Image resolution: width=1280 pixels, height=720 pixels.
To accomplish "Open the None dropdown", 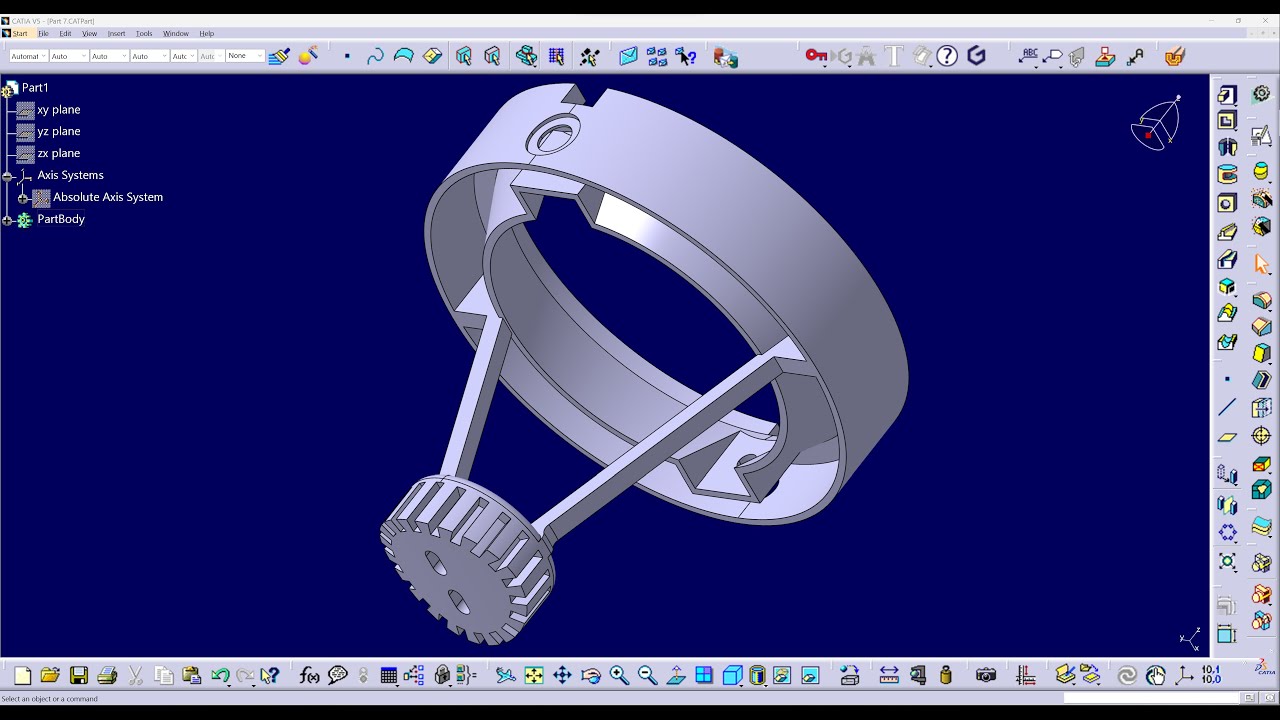I will pos(245,56).
